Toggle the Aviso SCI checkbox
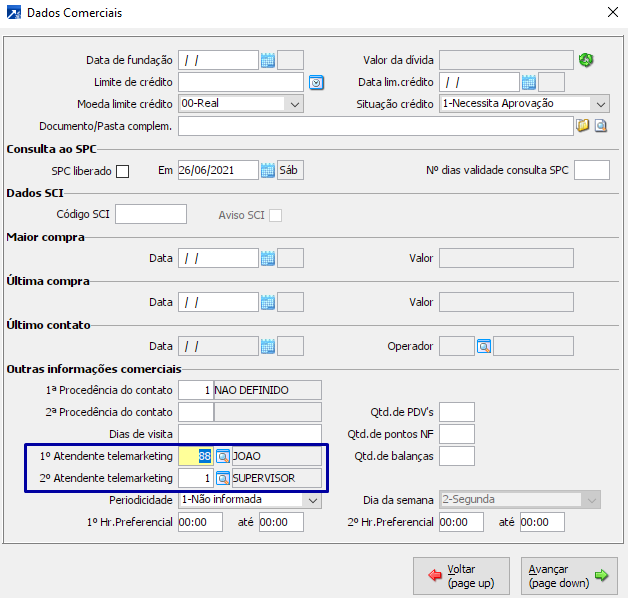 click(275, 215)
